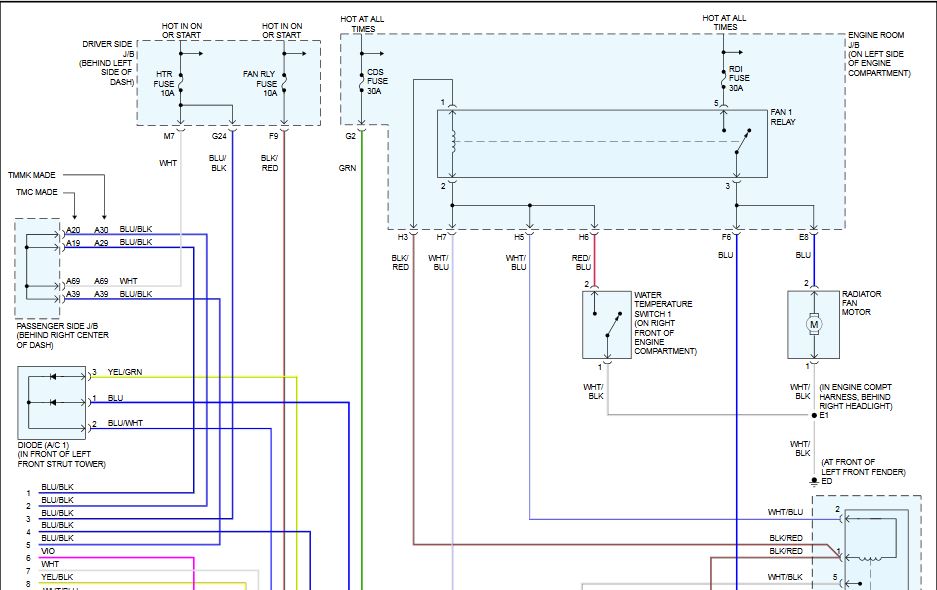
Task: Click the 'IN ENGINE COMPT HARNESS' location note
Action: click(x=856, y=396)
